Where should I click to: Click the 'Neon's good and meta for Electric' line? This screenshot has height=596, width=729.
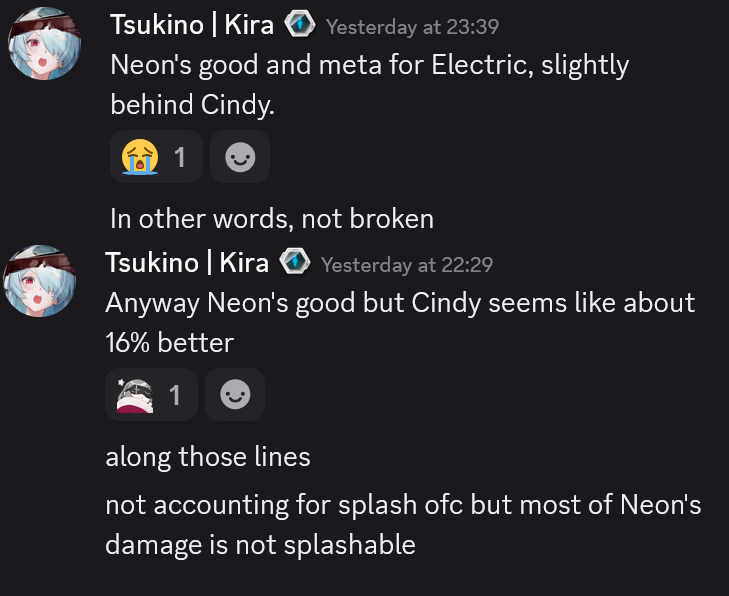coord(370,65)
